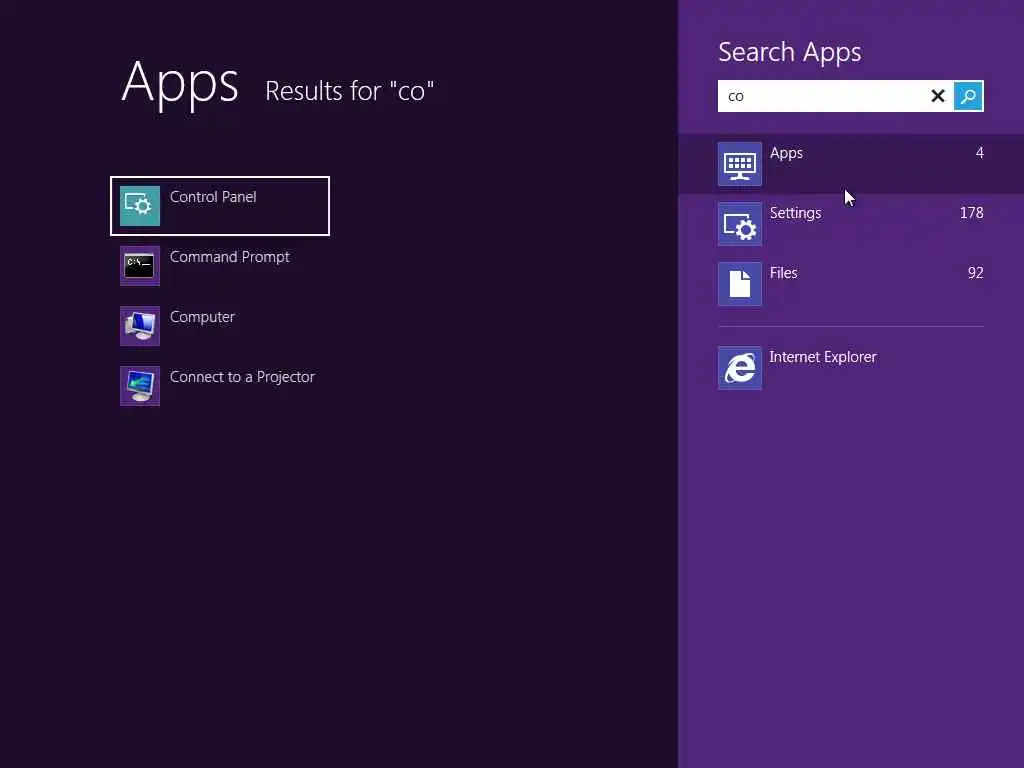Open the Control Panel result label

(x=213, y=197)
